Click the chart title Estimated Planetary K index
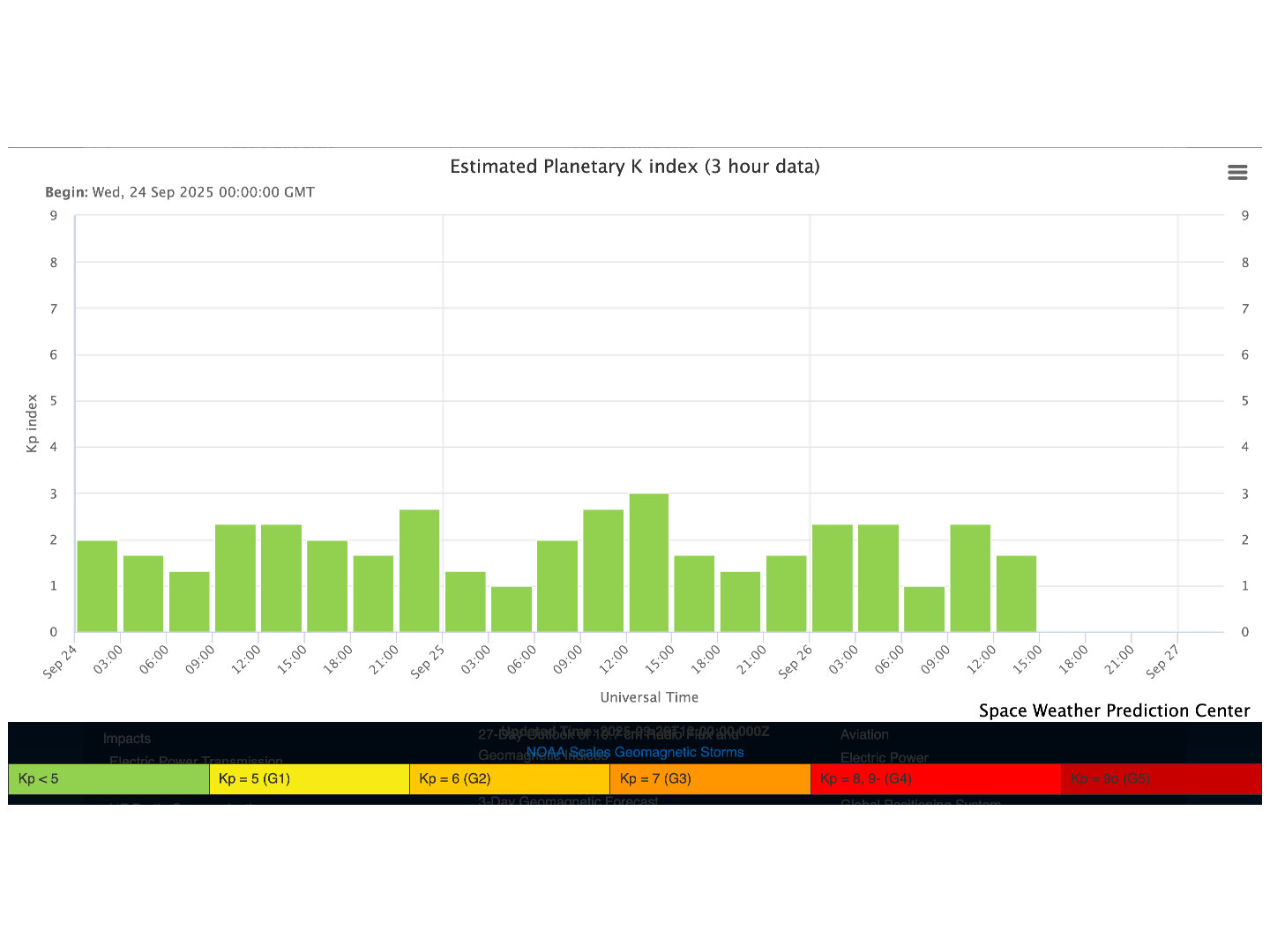Screen dimensions: 1270x952 click(634, 167)
